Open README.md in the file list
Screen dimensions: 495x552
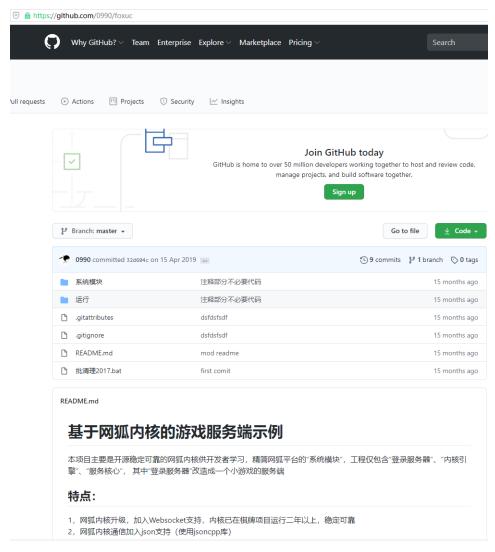pos(94,353)
